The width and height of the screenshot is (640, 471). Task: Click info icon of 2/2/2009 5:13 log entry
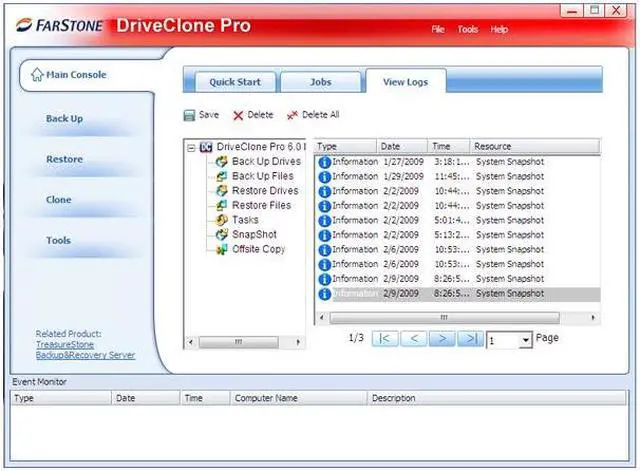[x=324, y=236]
